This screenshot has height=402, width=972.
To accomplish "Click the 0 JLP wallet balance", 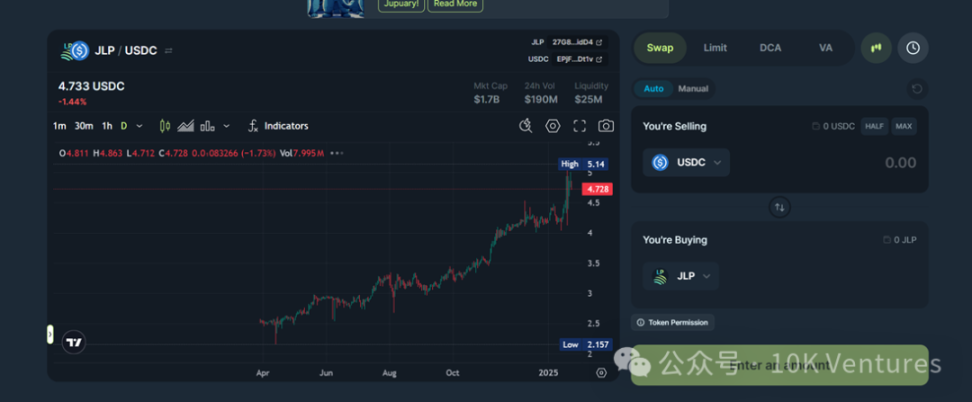I will click(899, 240).
